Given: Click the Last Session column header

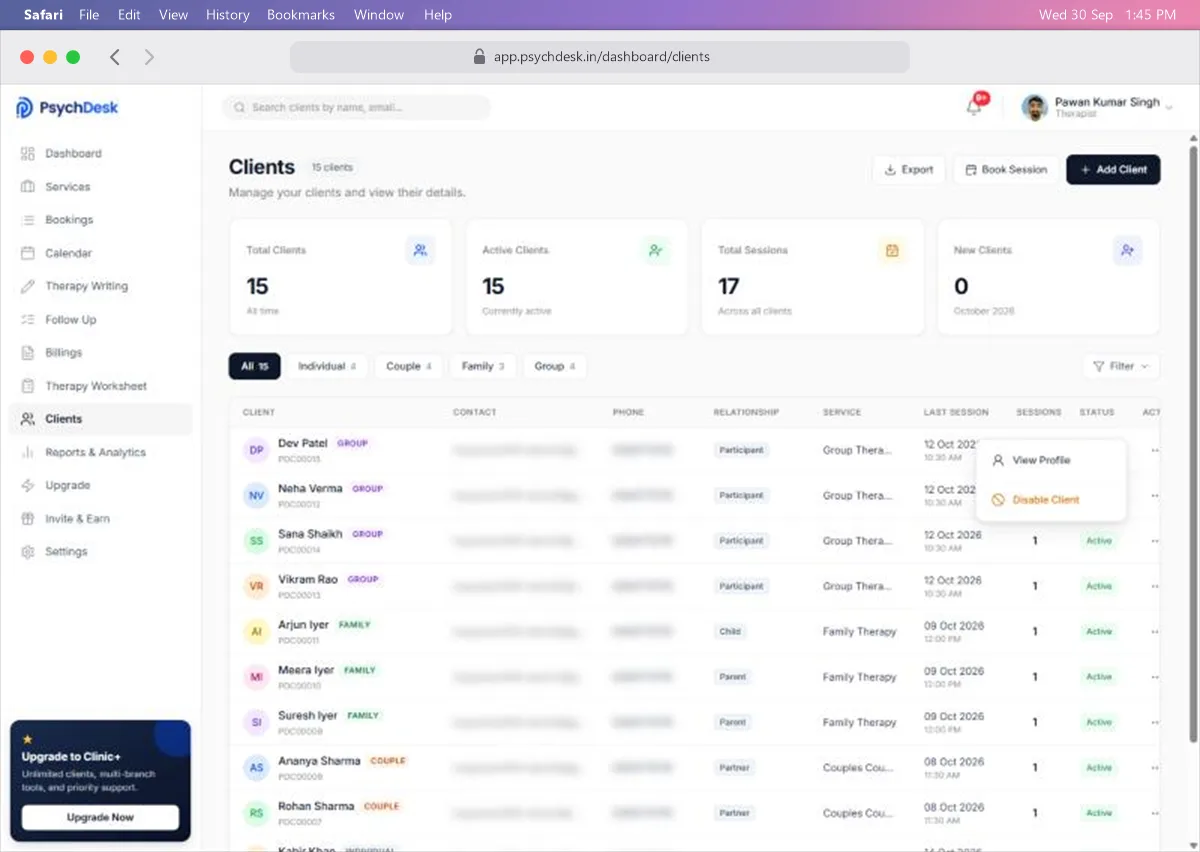Looking at the screenshot, I should (x=956, y=412).
